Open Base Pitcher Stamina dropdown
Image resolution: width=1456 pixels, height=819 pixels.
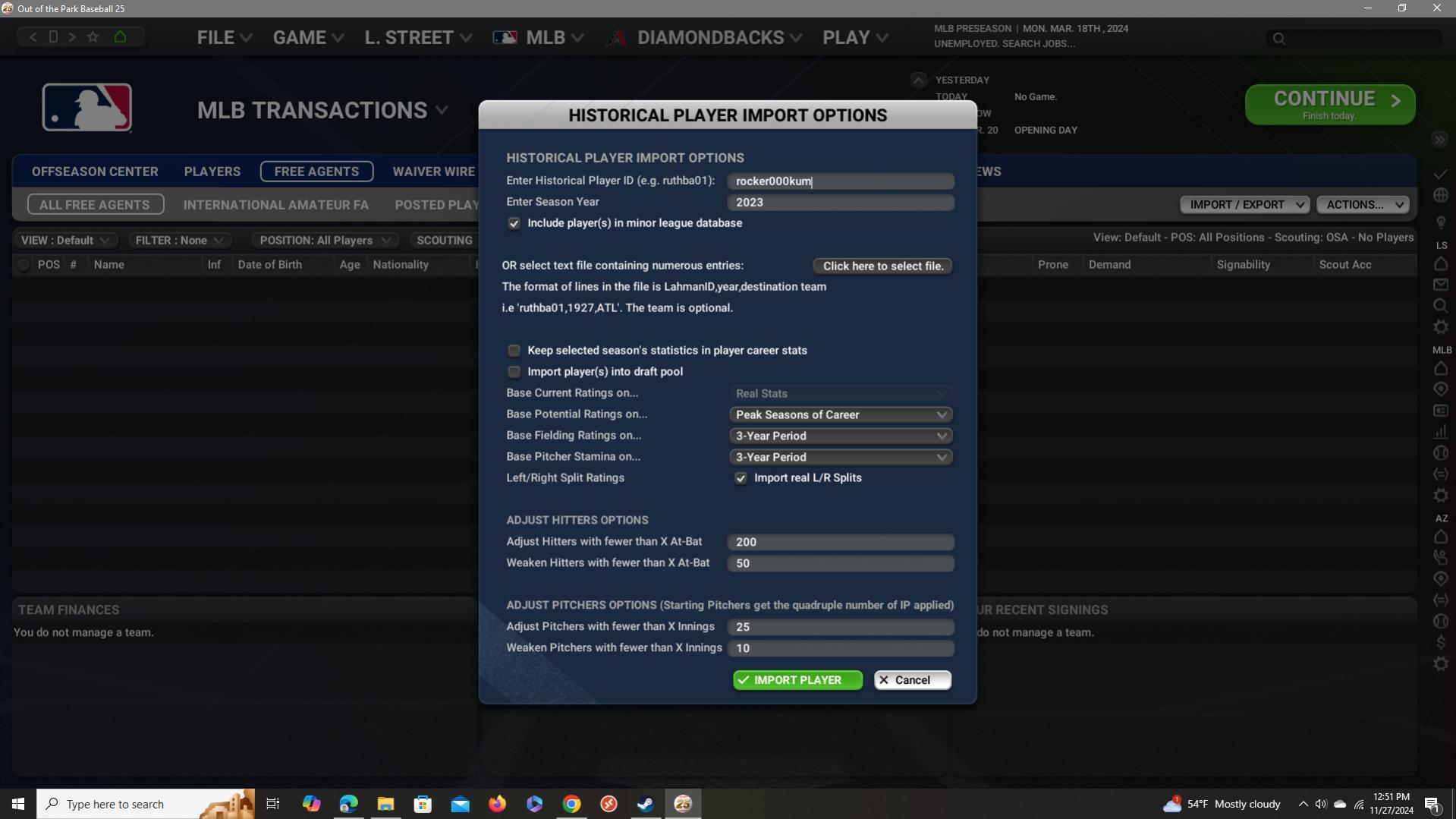click(x=841, y=457)
